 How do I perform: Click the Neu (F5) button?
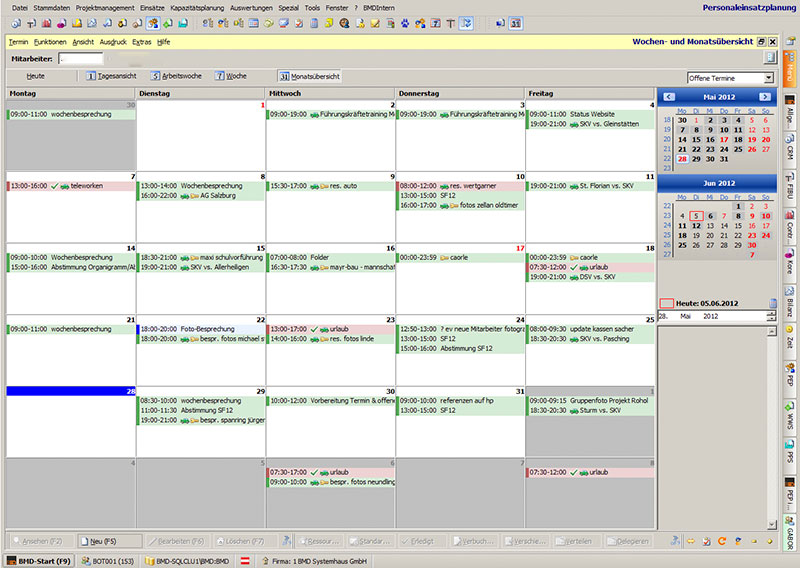click(x=98, y=541)
